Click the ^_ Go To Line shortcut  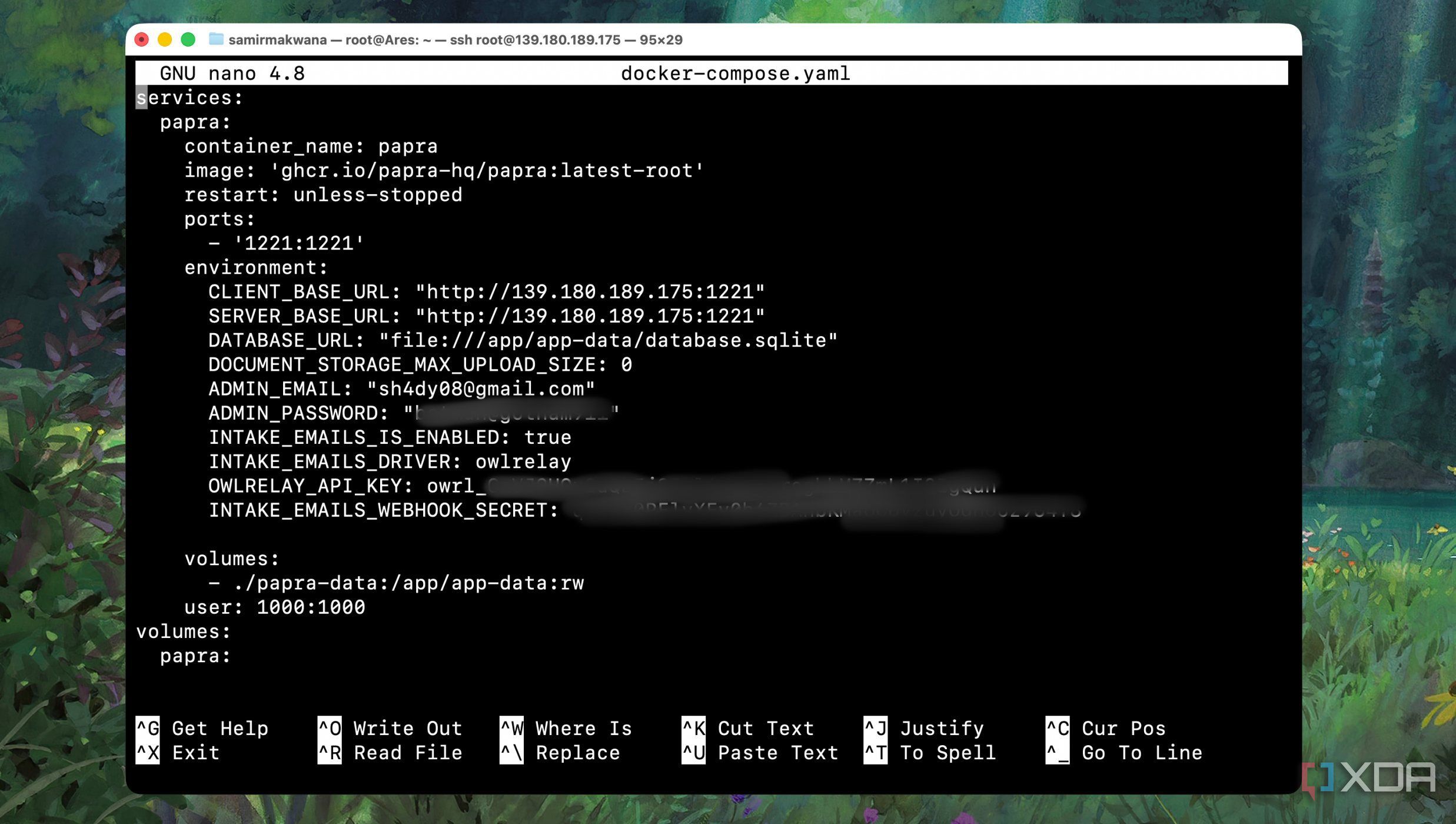coord(1124,753)
